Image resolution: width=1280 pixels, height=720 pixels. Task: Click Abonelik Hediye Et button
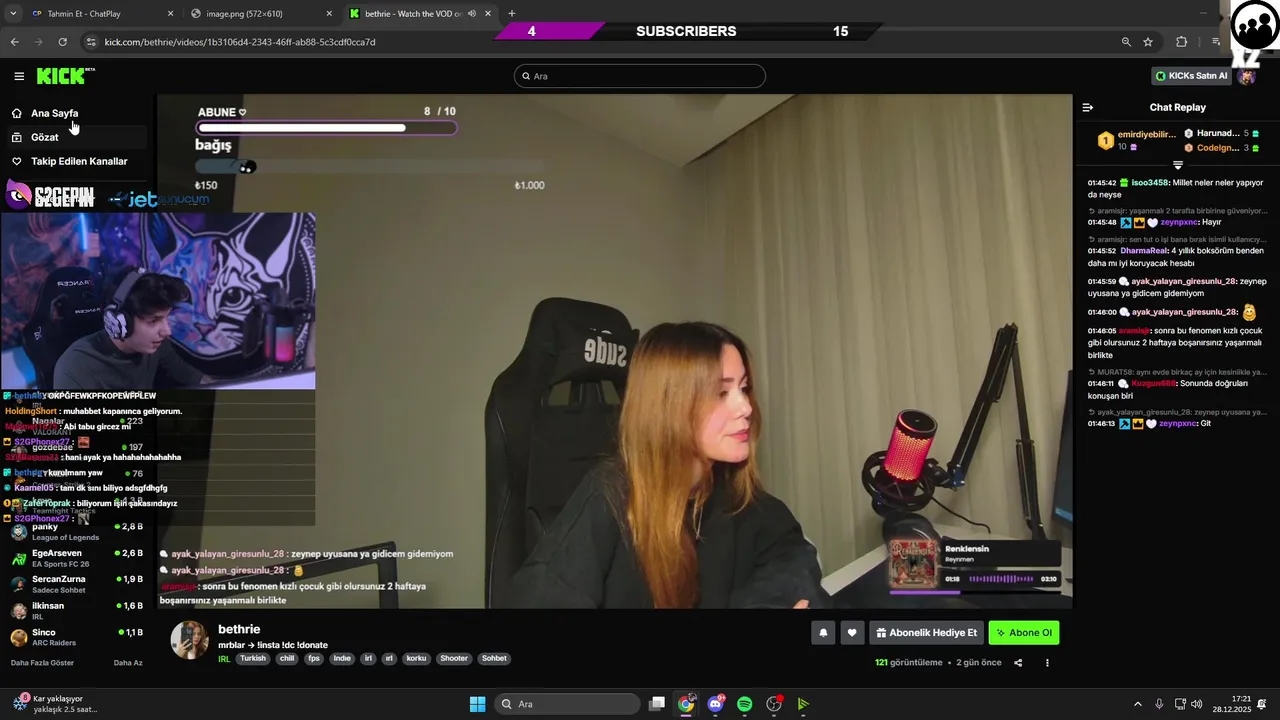(x=926, y=633)
